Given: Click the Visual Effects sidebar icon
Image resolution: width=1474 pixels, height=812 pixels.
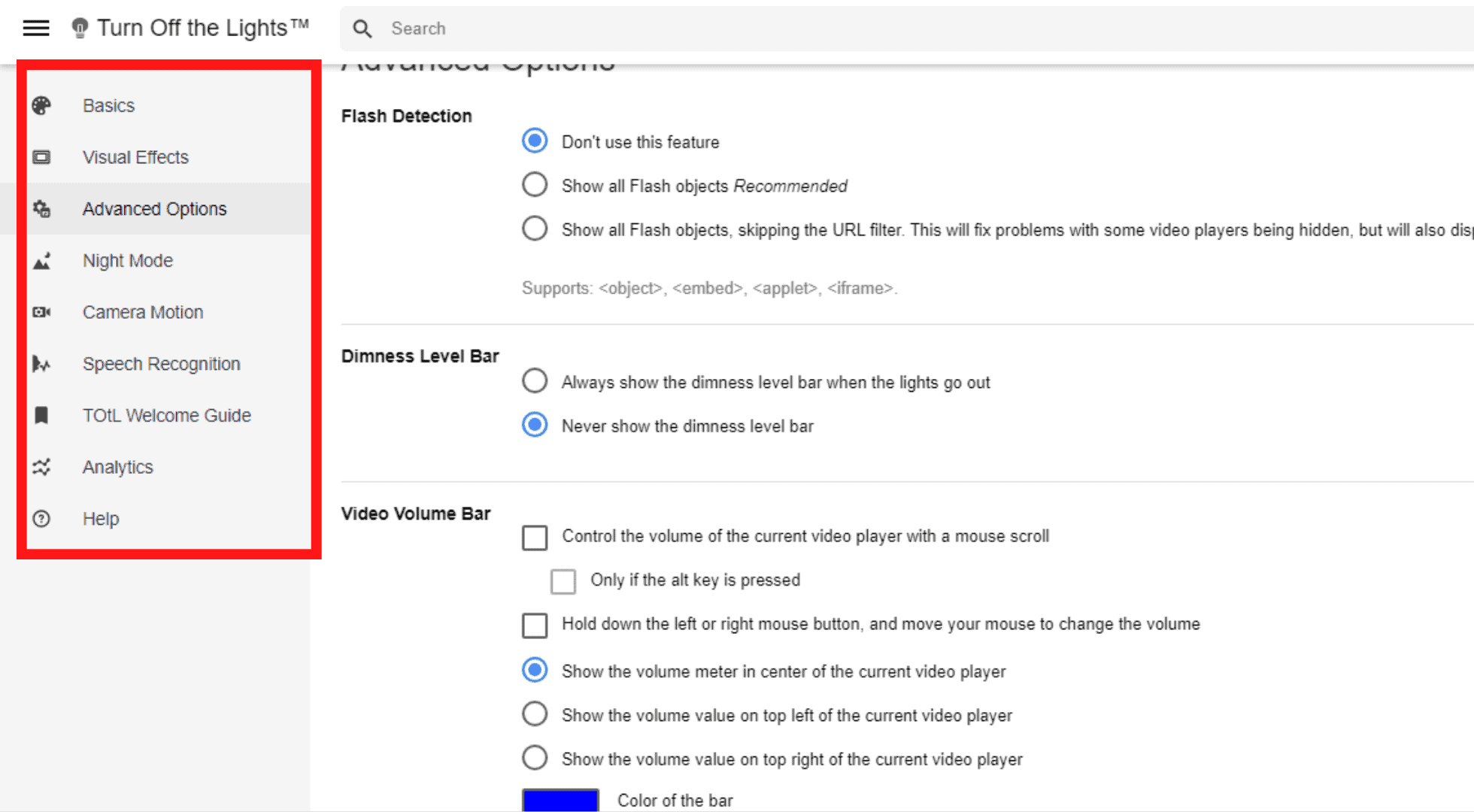Looking at the screenshot, I should (42, 157).
